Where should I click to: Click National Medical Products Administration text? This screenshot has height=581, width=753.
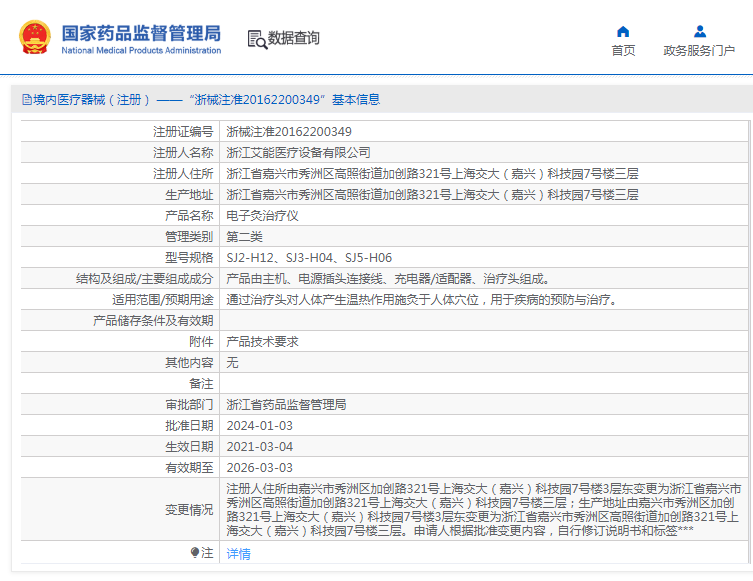coord(141,50)
